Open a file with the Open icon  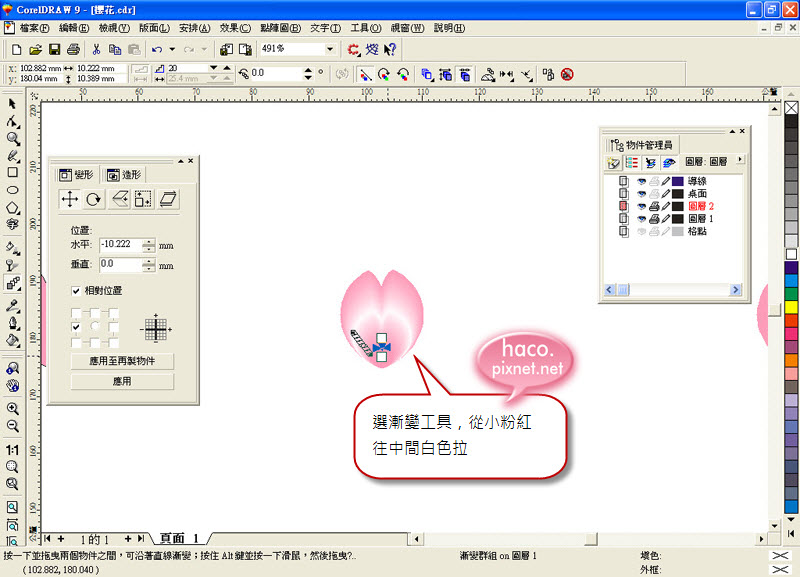tap(35, 49)
